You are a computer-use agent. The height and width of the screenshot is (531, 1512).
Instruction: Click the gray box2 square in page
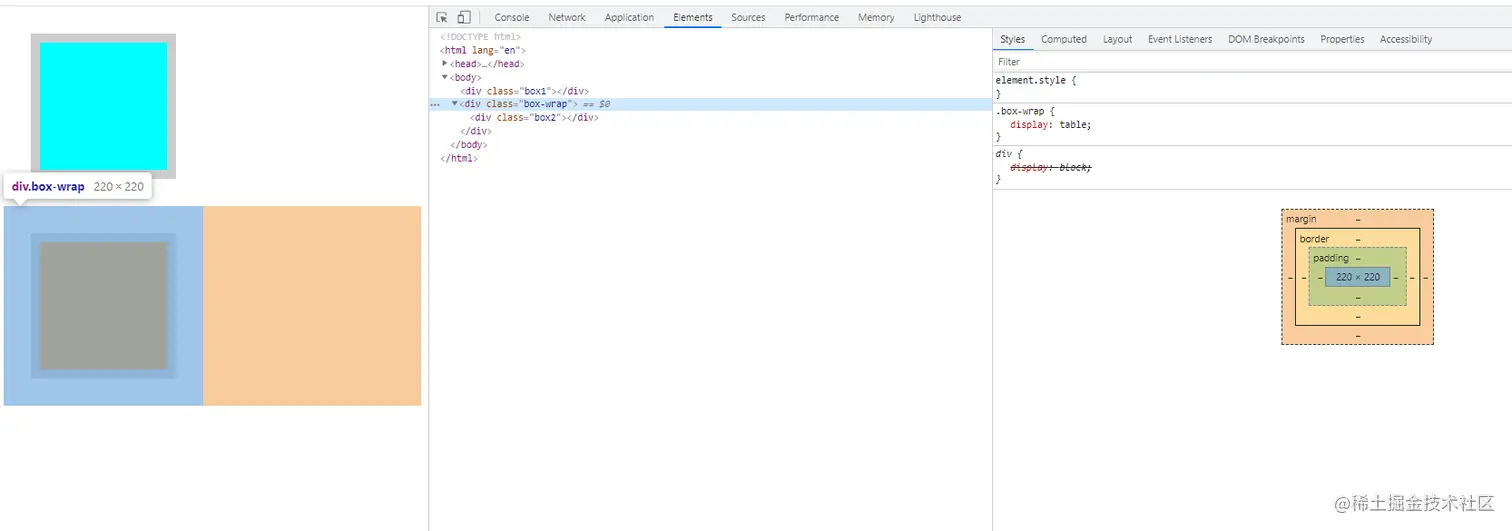103,306
